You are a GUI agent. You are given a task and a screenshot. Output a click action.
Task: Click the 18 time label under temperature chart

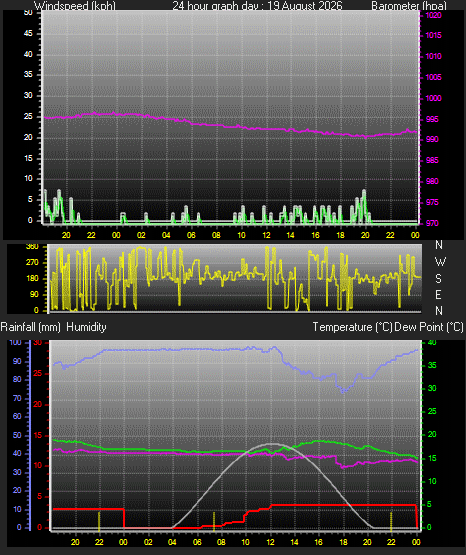click(343, 542)
